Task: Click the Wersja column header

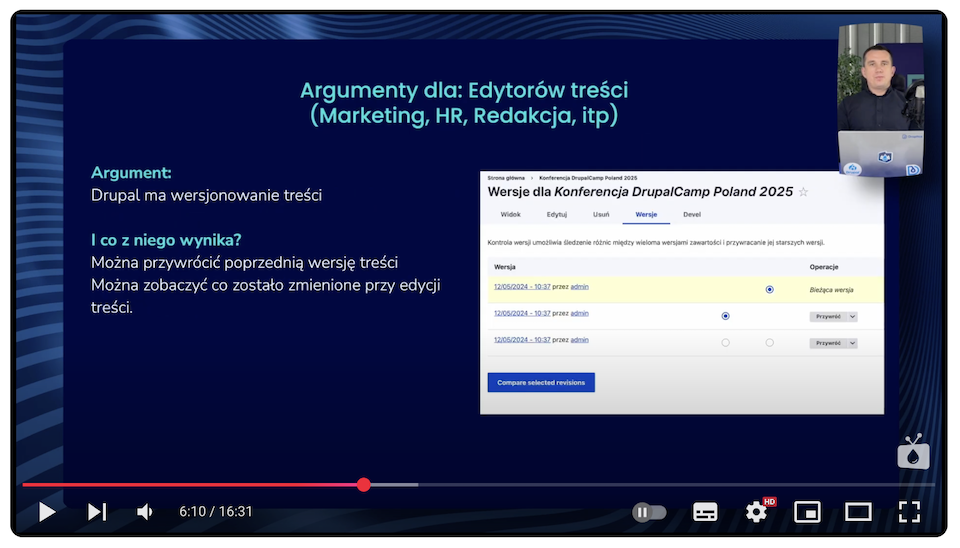Action: tap(504, 267)
